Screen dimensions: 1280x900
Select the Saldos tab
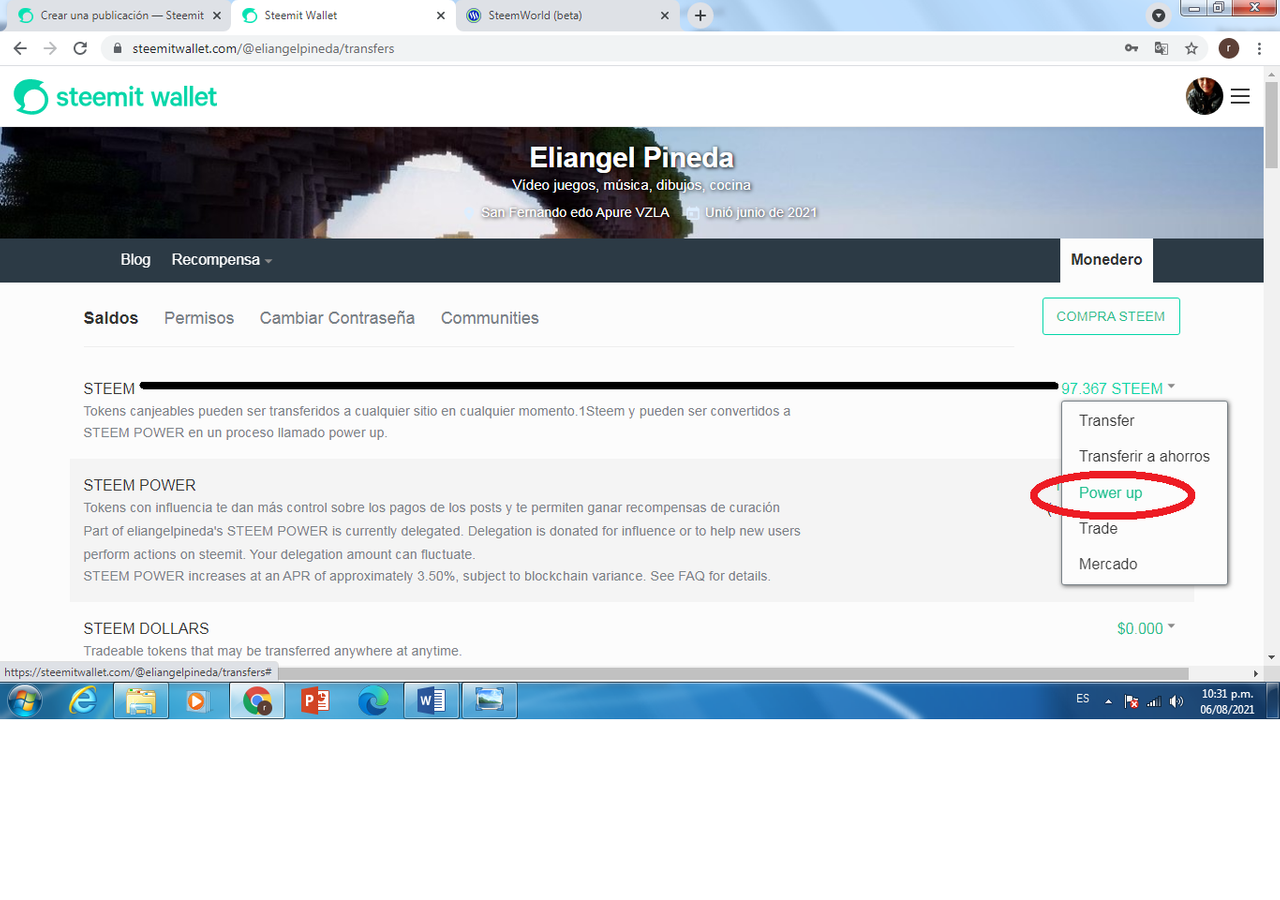click(111, 318)
